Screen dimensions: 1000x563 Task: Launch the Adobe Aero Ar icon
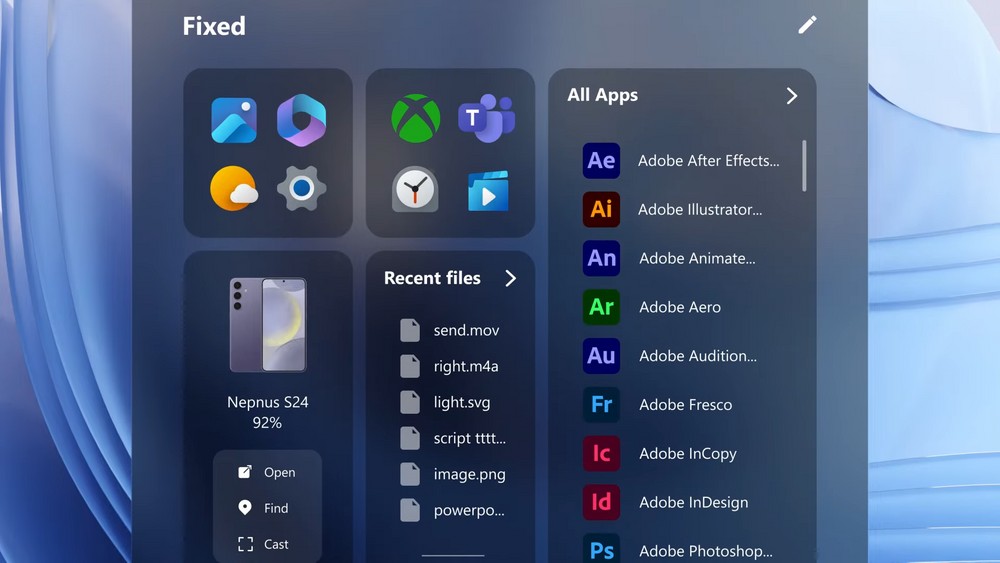point(601,307)
